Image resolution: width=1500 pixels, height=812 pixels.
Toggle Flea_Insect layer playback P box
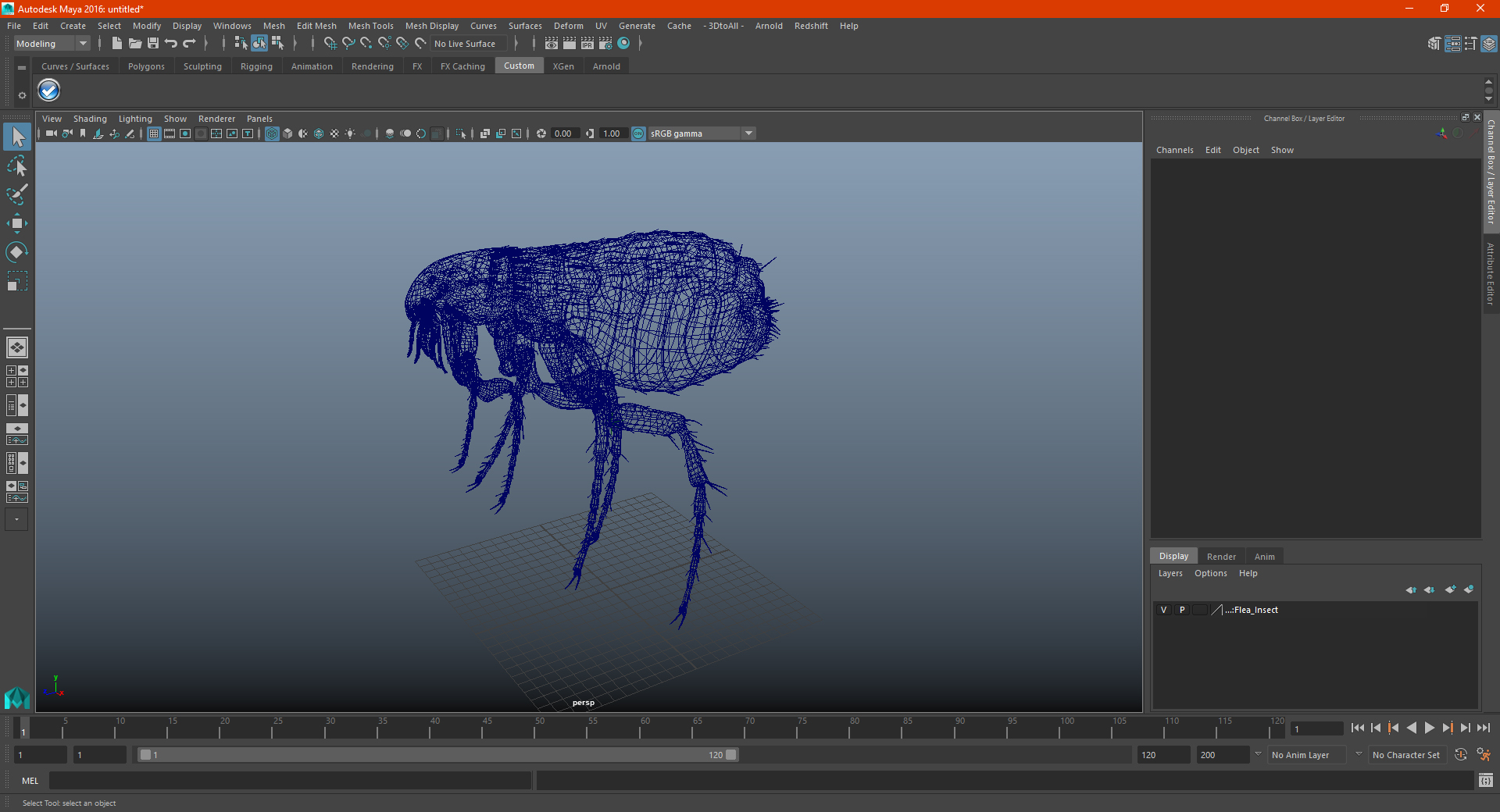pos(1182,610)
